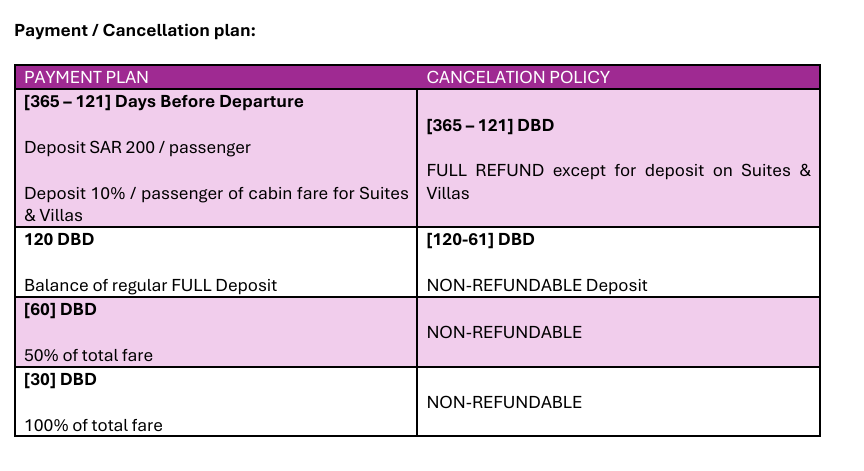Click the '[365 – 121] DBD' cancellation label
Screen dimensions: 864x471
point(490,126)
